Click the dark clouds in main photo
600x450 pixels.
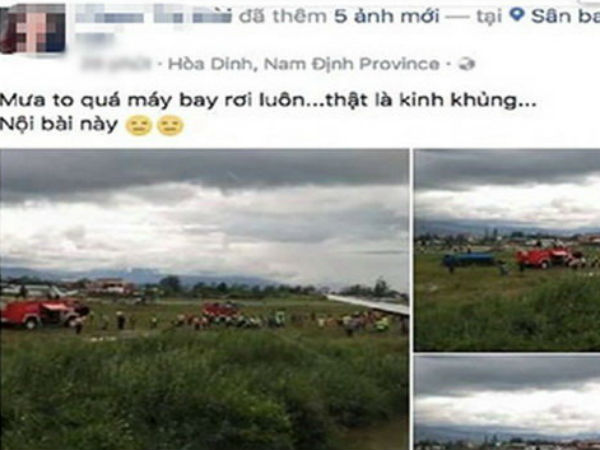click(x=204, y=172)
